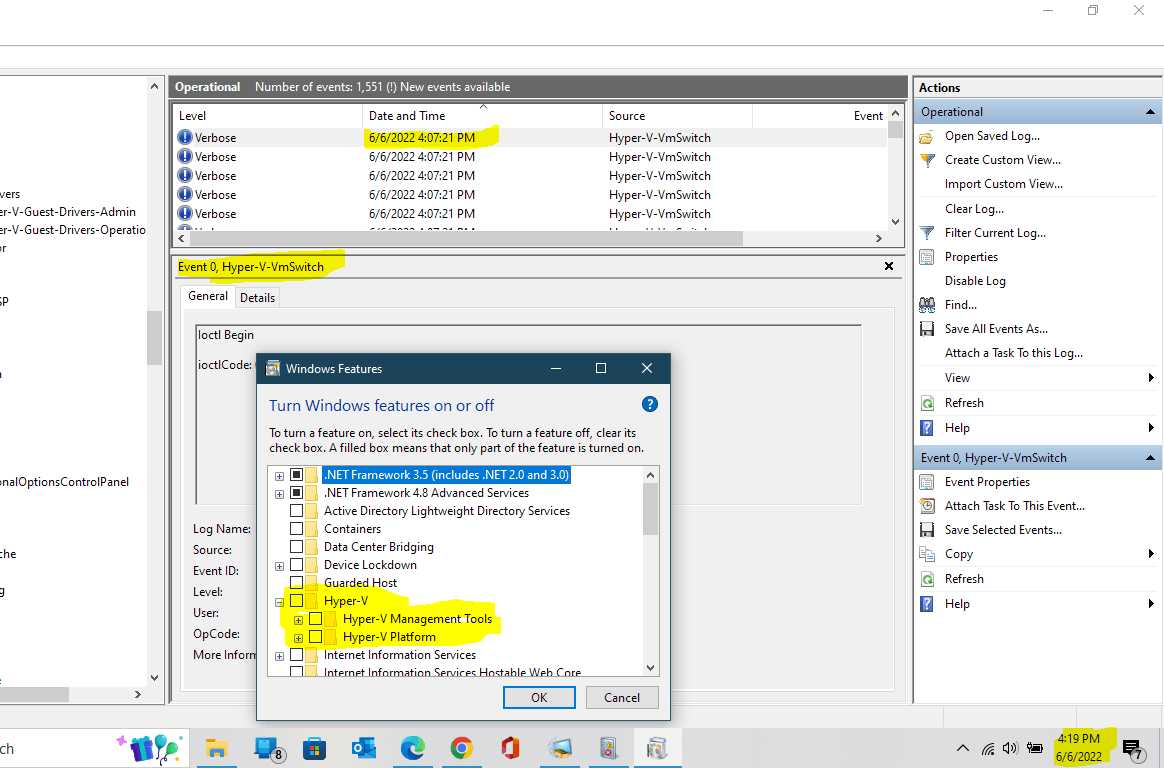Click the volume speaker icon in system tray
The width and height of the screenshot is (1164, 768).
(x=1010, y=748)
